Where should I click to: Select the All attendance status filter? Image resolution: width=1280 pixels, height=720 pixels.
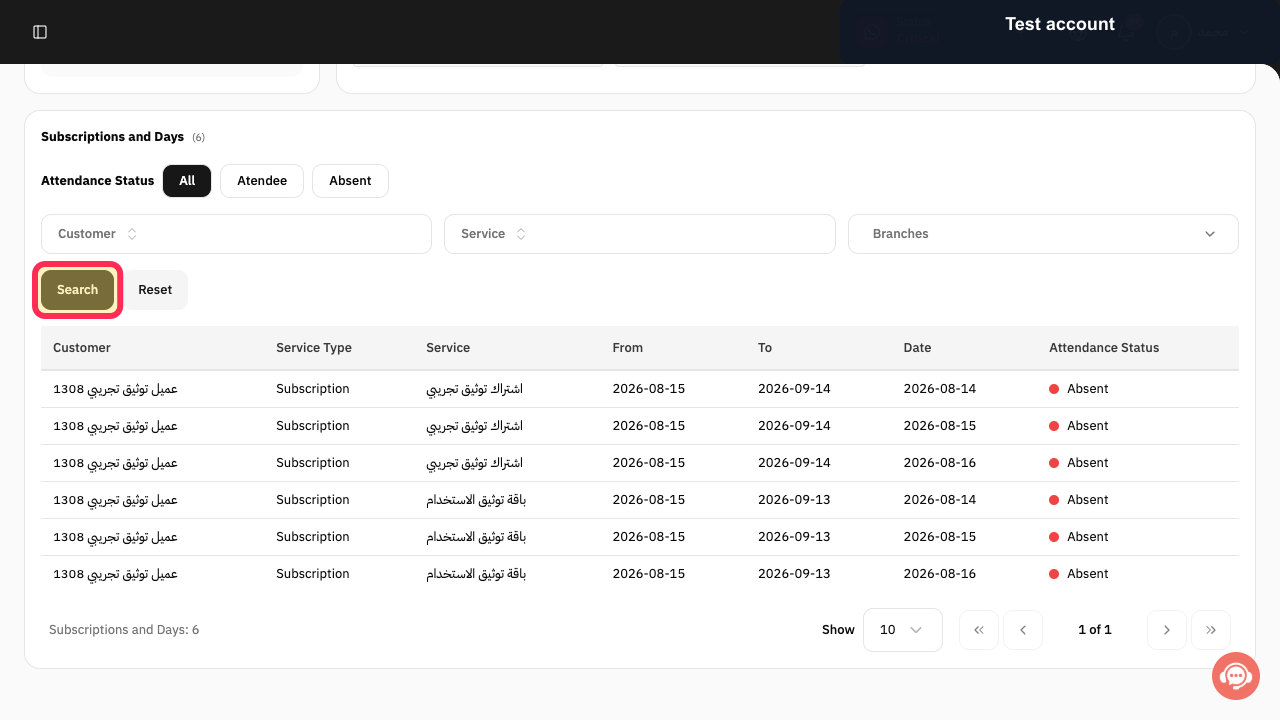[x=187, y=181]
